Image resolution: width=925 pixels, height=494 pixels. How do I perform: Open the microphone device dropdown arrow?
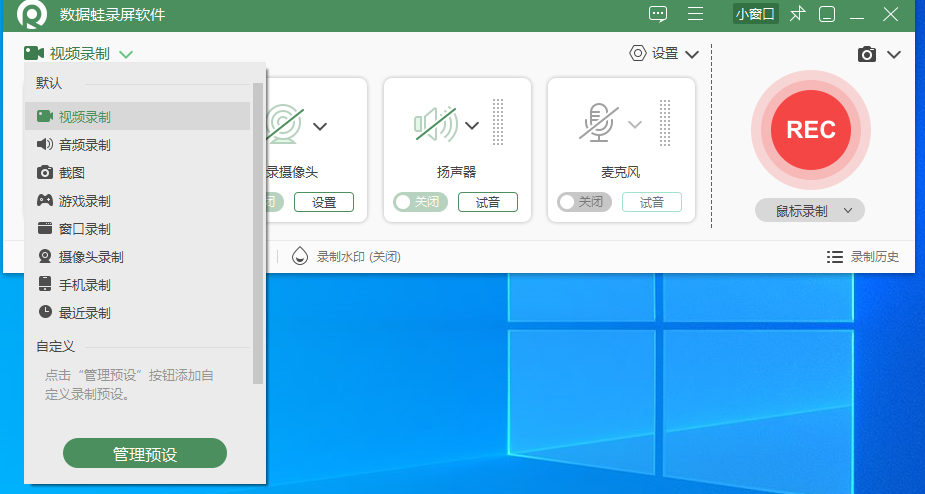coord(635,125)
